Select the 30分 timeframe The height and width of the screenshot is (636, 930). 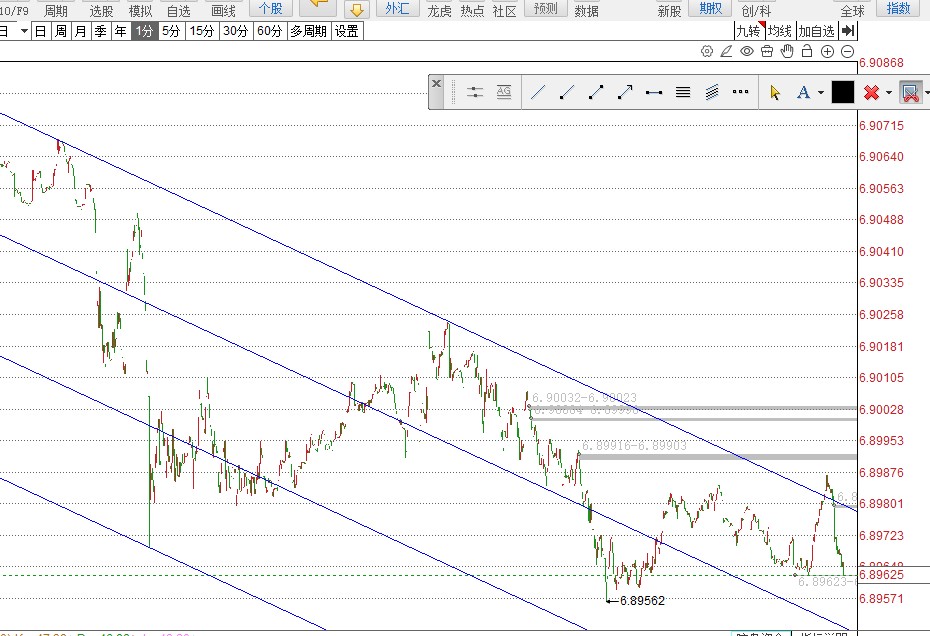(235, 31)
